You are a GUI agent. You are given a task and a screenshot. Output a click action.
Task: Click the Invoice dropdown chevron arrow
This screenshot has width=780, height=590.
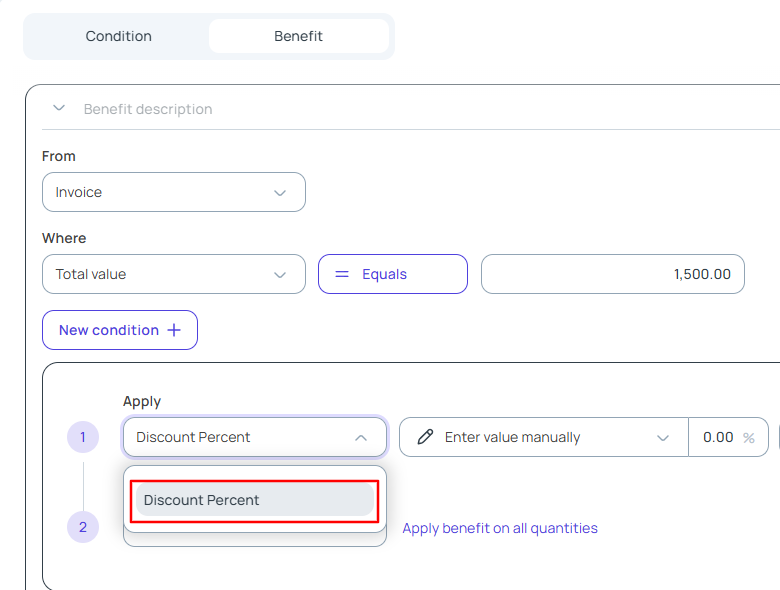pos(280,193)
